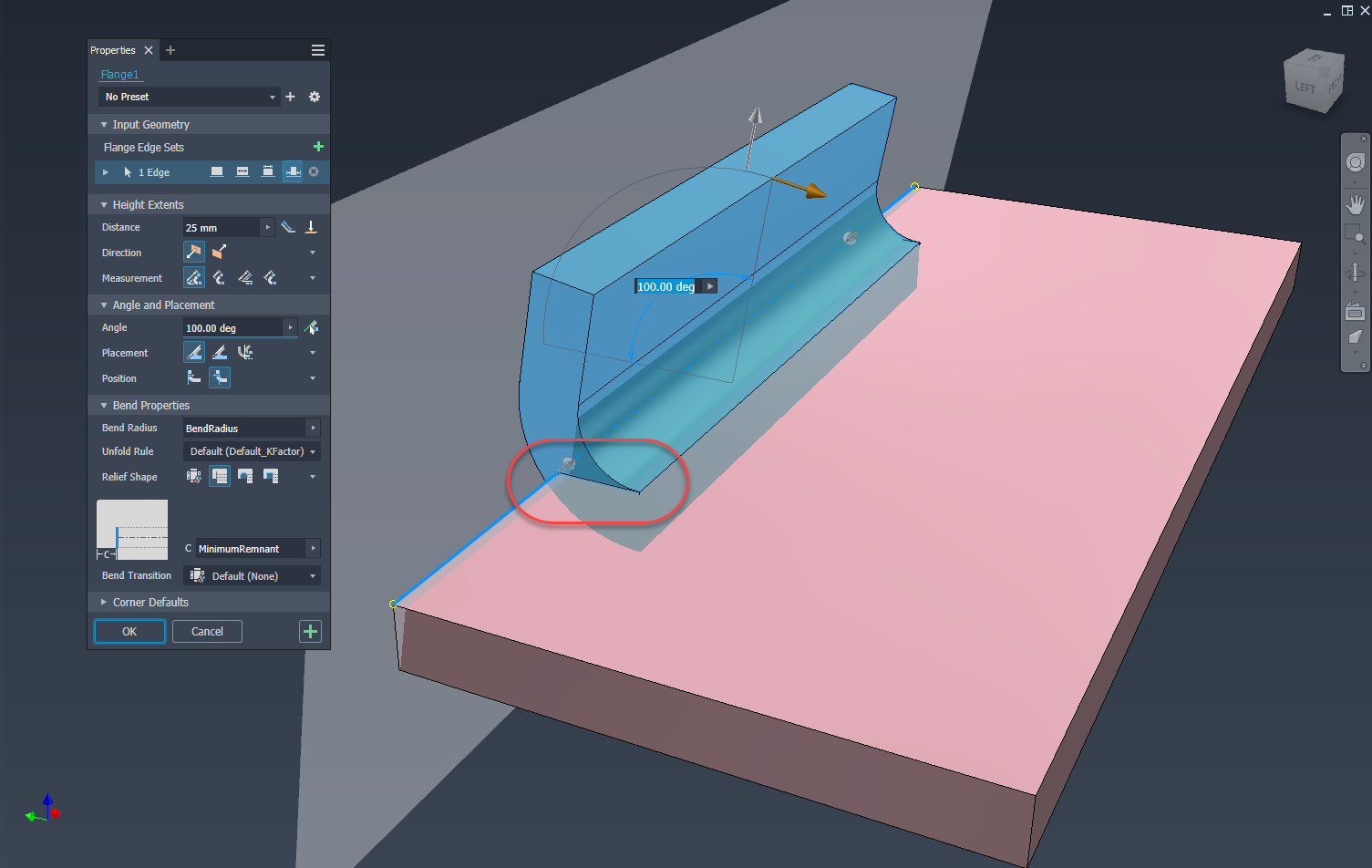Viewport: 1372px width, 868px height.
Task: Collapse the Height Extents section
Action: (x=104, y=204)
